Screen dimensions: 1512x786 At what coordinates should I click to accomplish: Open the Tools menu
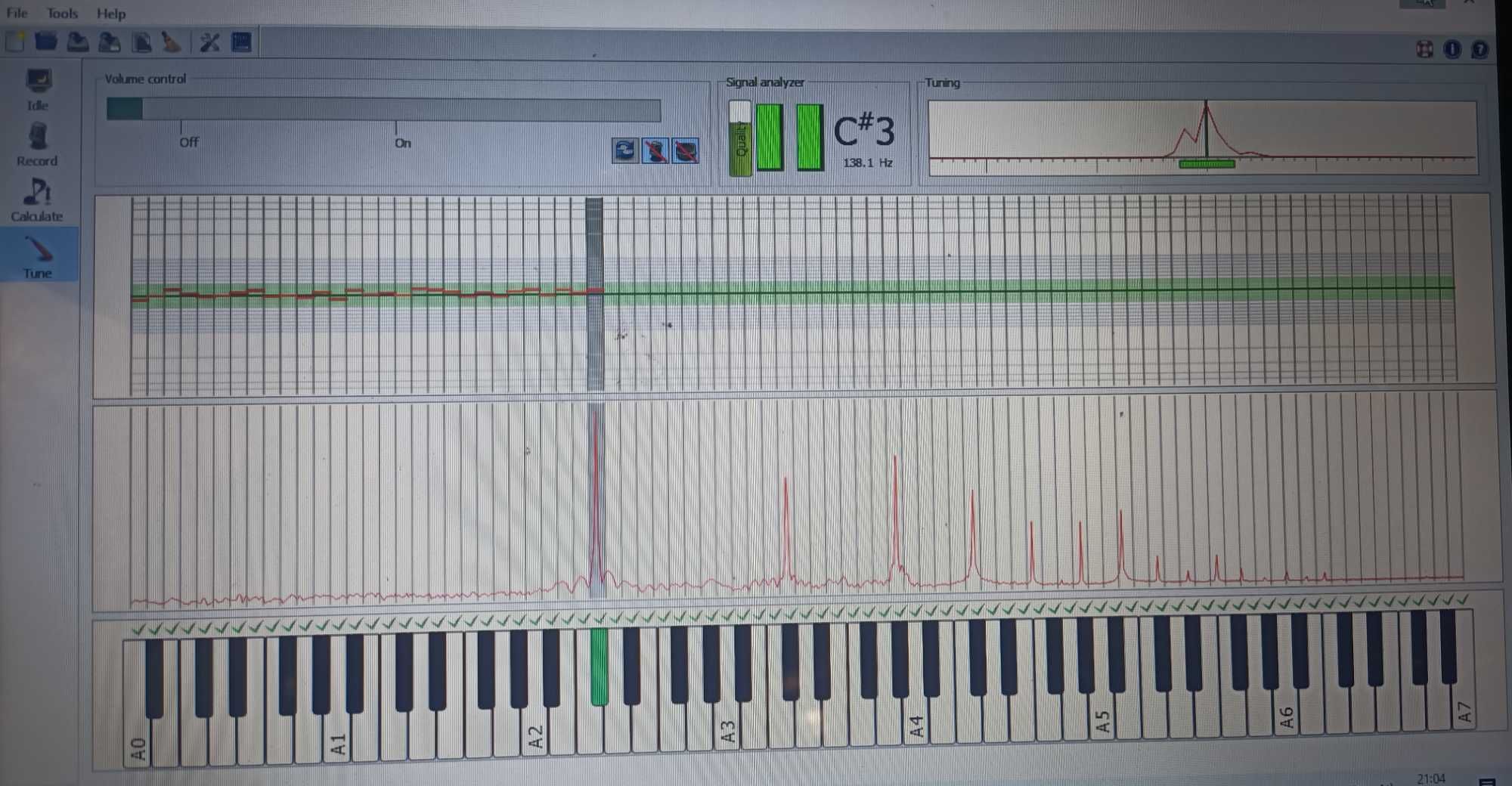(62, 13)
